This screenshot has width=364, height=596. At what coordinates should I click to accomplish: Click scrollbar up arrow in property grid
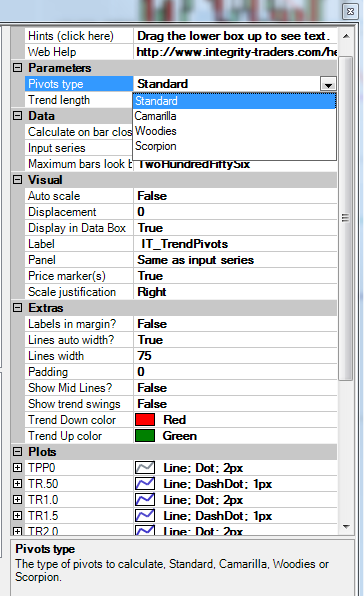pyautogui.click(x=346, y=36)
